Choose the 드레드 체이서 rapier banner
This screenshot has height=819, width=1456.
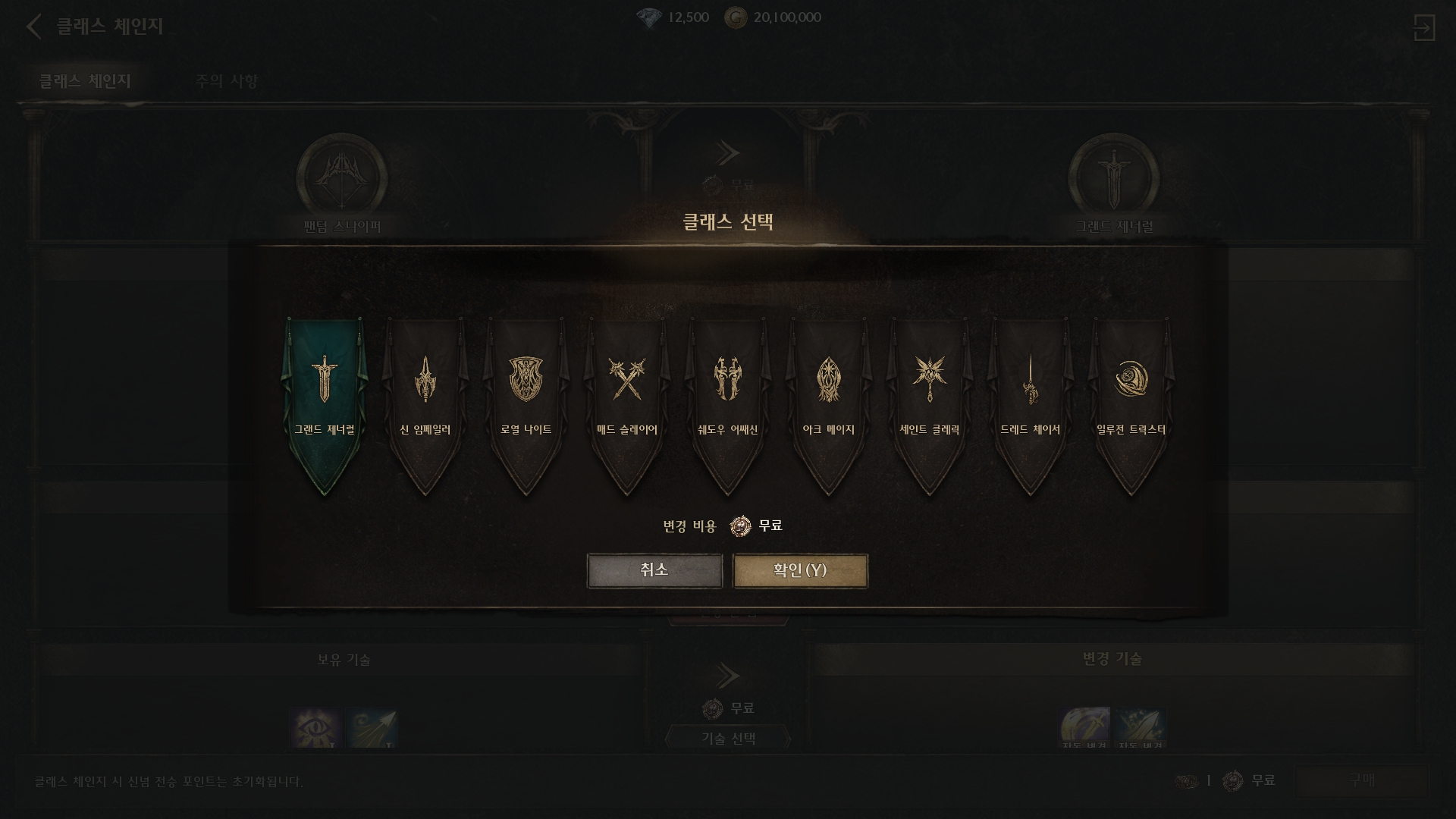coord(1031,406)
